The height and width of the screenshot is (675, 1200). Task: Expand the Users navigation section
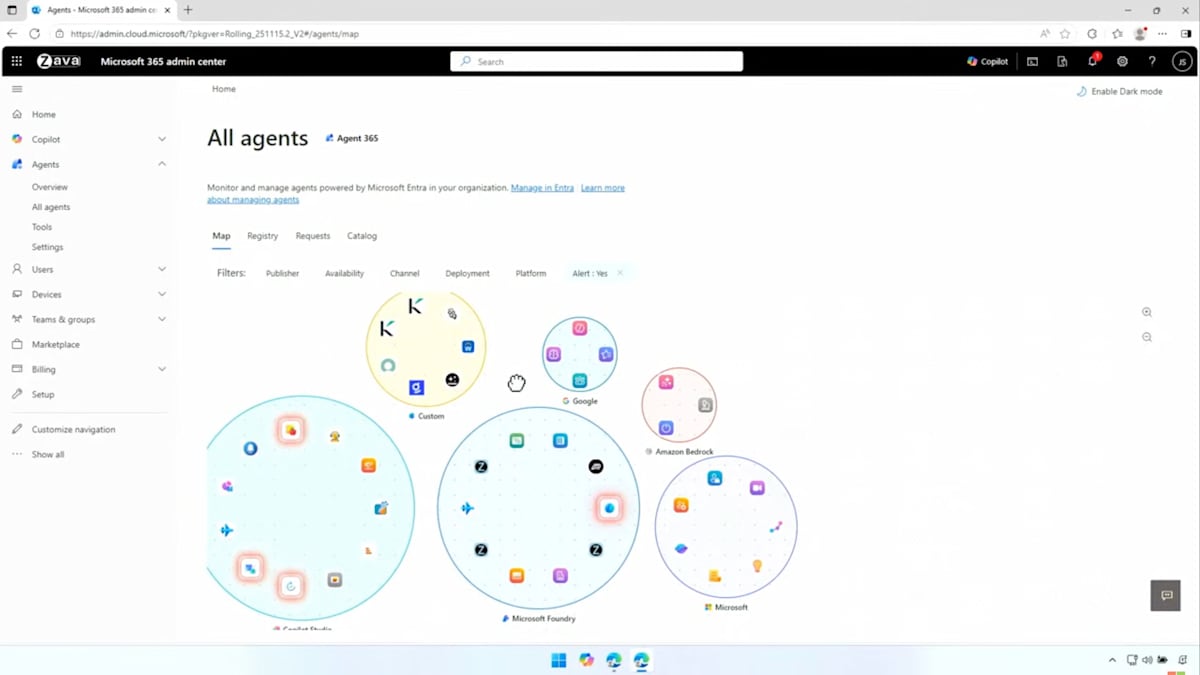162,269
